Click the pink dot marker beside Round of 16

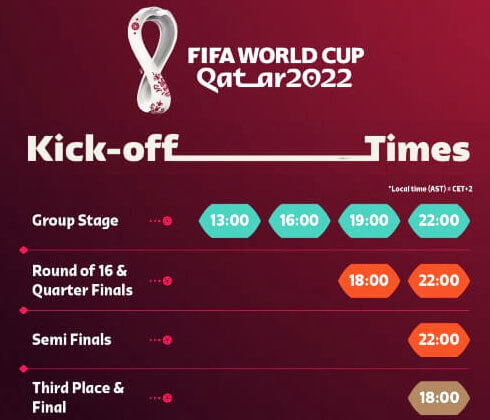tap(167, 281)
